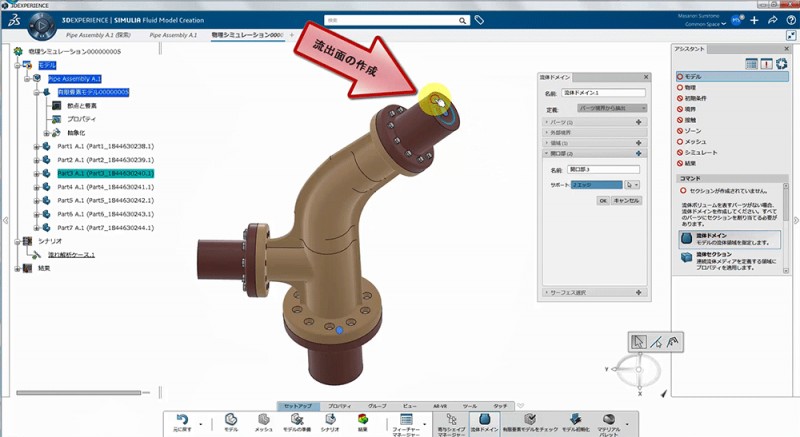
Task: Switch to the プロパティ ribbon tab
Action: [x=339, y=406]
